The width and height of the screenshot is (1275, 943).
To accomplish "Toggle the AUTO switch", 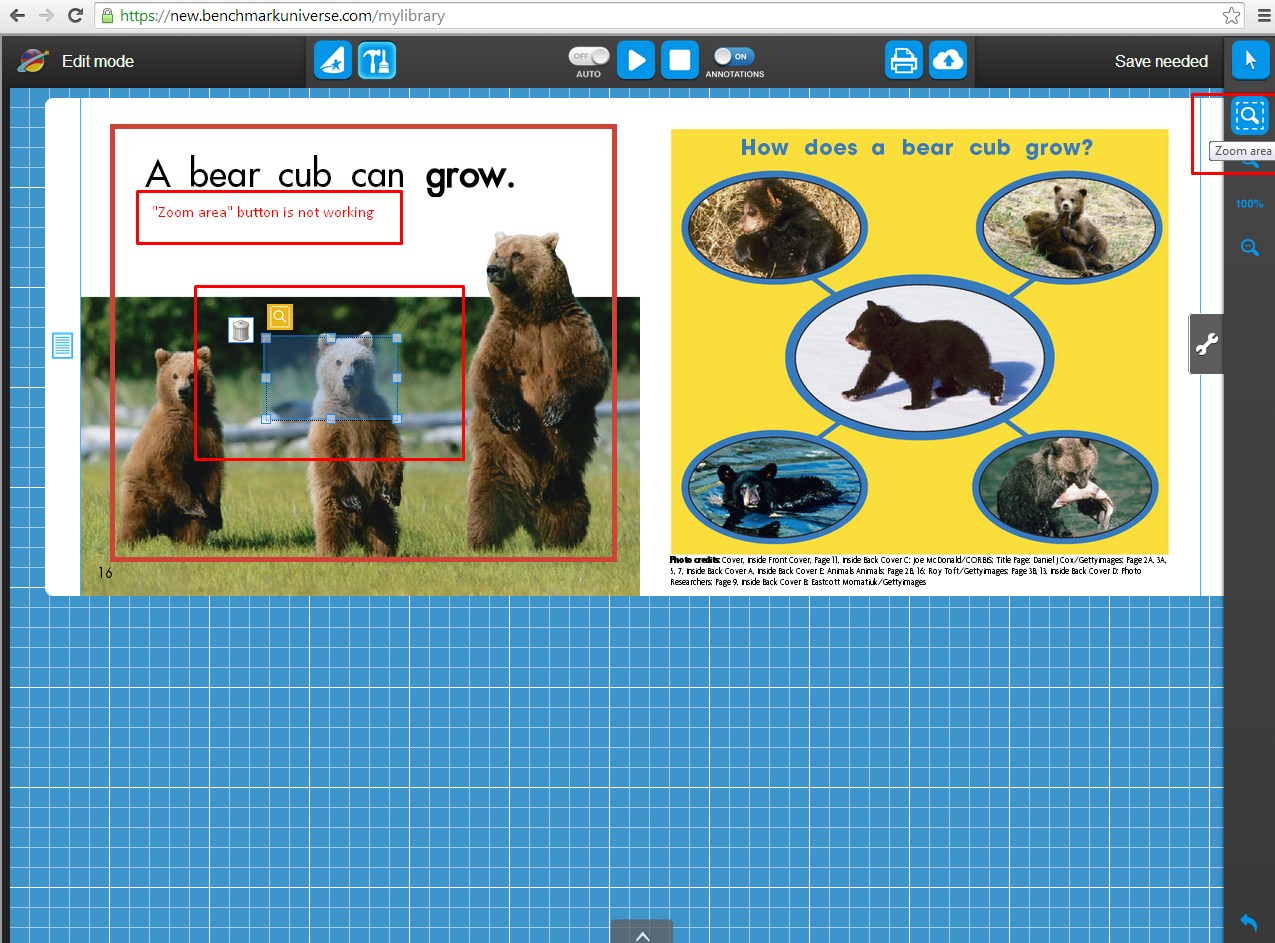I will 589,57.
